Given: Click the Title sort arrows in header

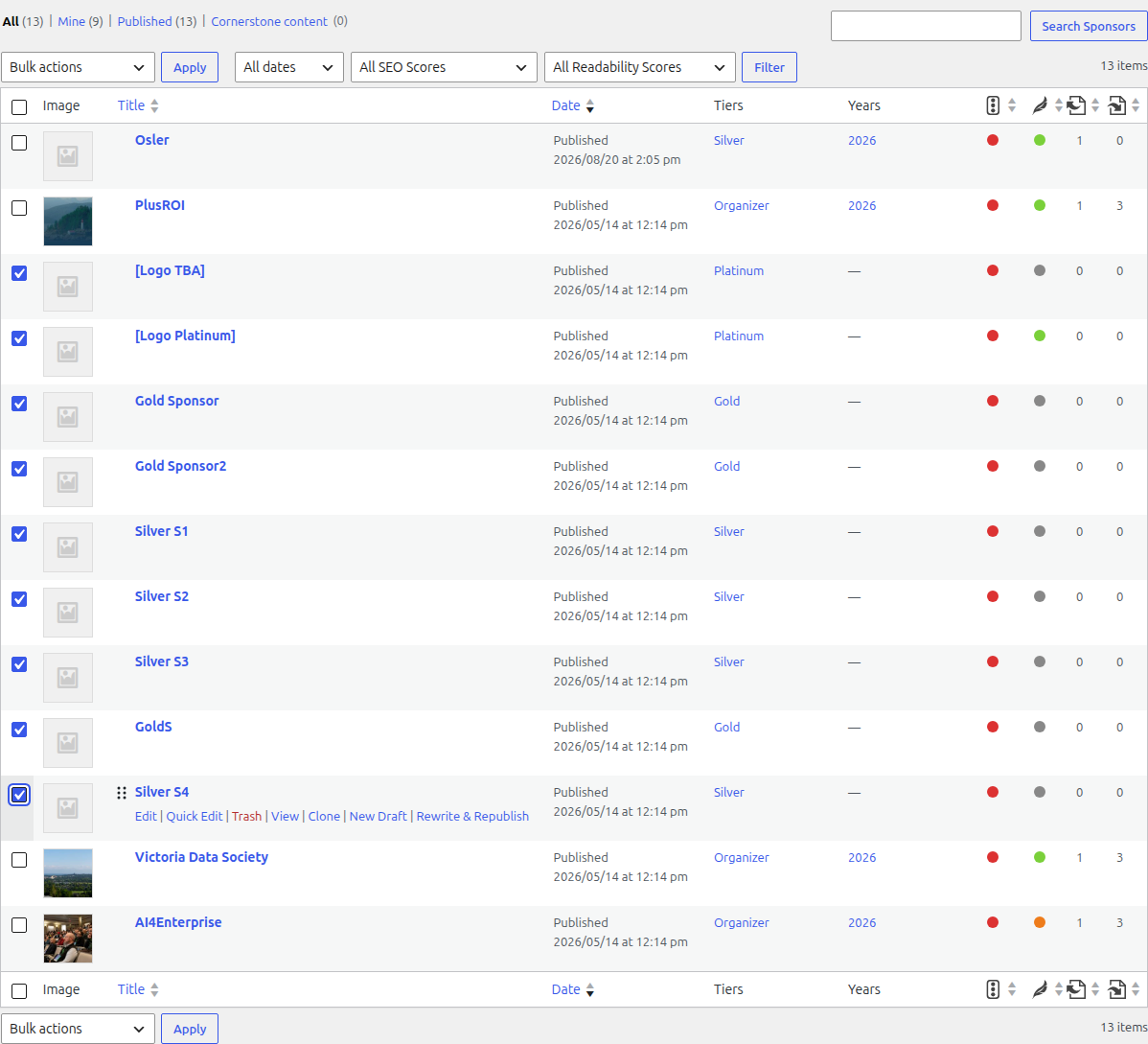Looking at the screenshot, I should pyautogui.click(x=154, y=105).
